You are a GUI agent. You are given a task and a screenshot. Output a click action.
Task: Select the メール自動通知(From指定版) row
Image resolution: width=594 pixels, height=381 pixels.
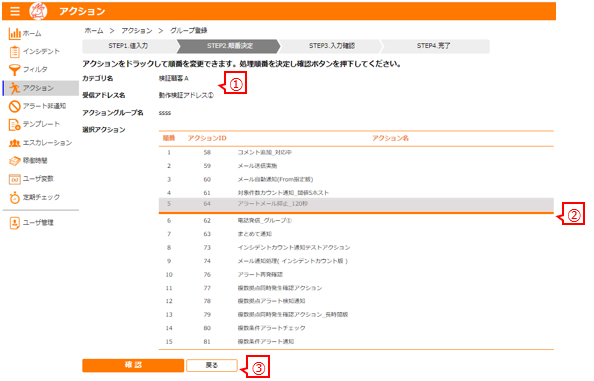point(356,180)
